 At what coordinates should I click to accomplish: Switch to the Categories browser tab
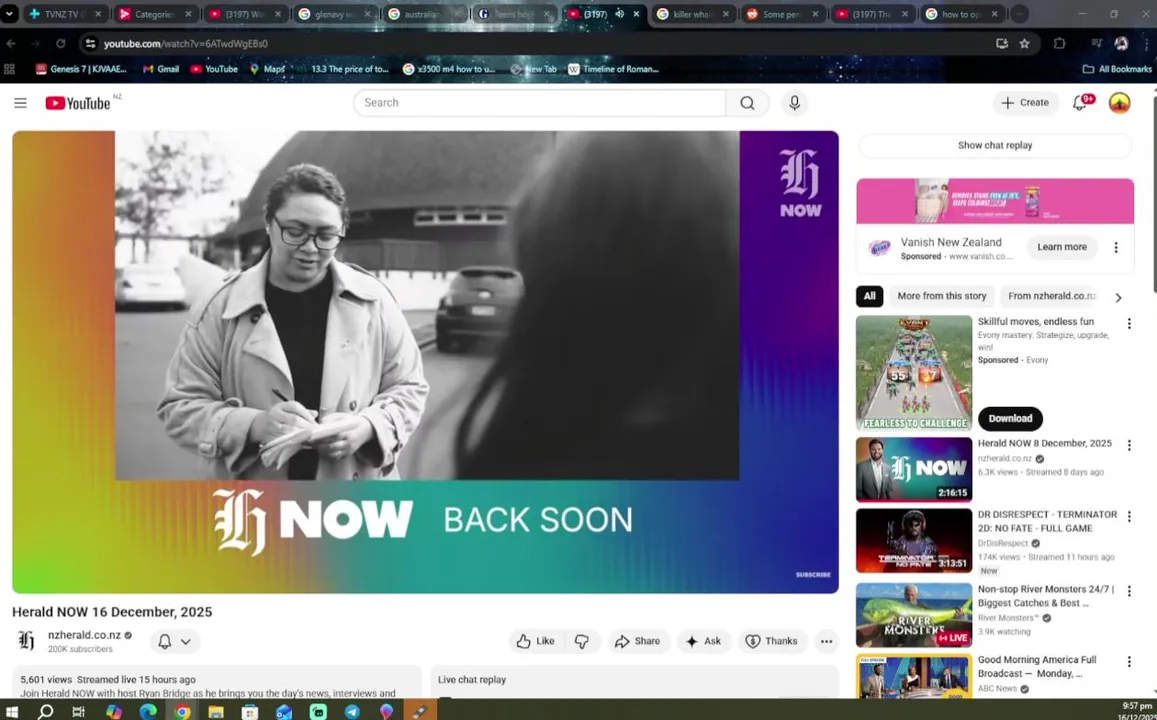click(x=154, y=14)
